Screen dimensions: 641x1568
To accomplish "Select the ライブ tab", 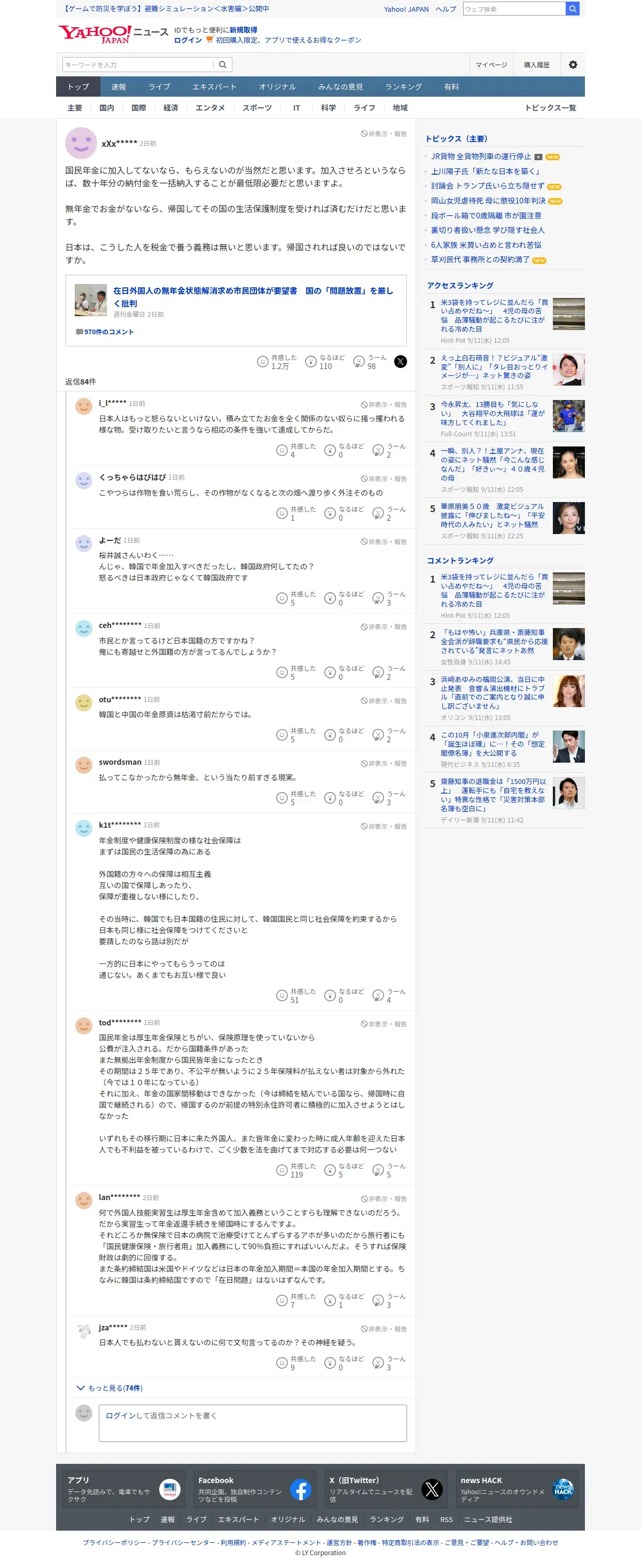I will coord(160,87).
